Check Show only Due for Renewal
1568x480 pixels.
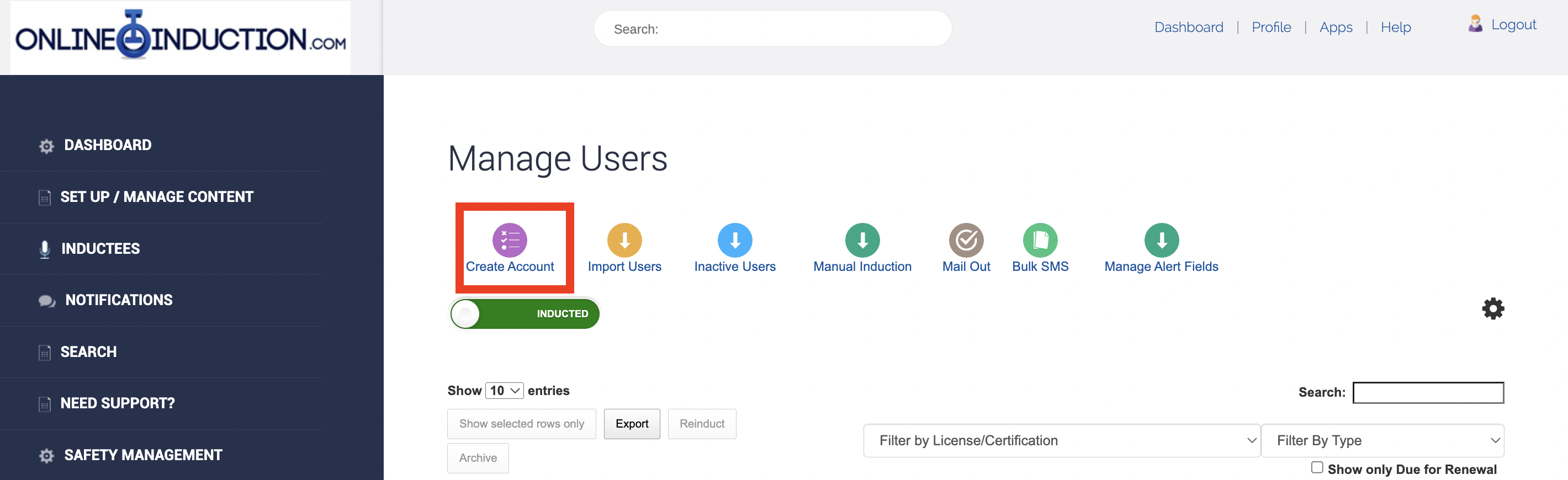coord(1317,467)
